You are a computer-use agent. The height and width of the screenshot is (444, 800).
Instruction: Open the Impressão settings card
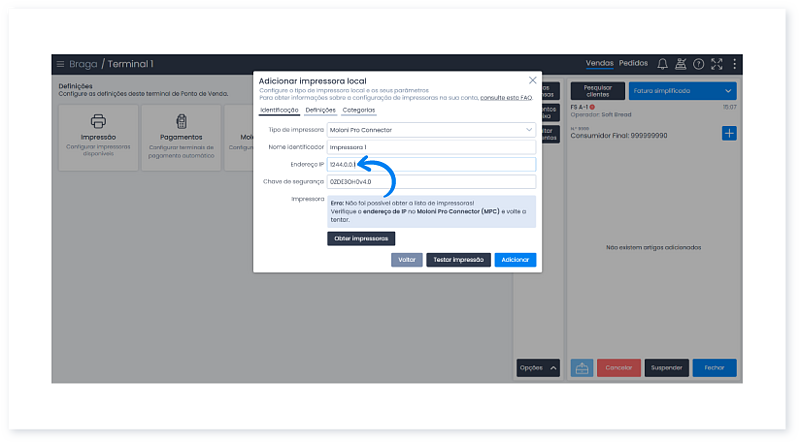pos(98,138)
